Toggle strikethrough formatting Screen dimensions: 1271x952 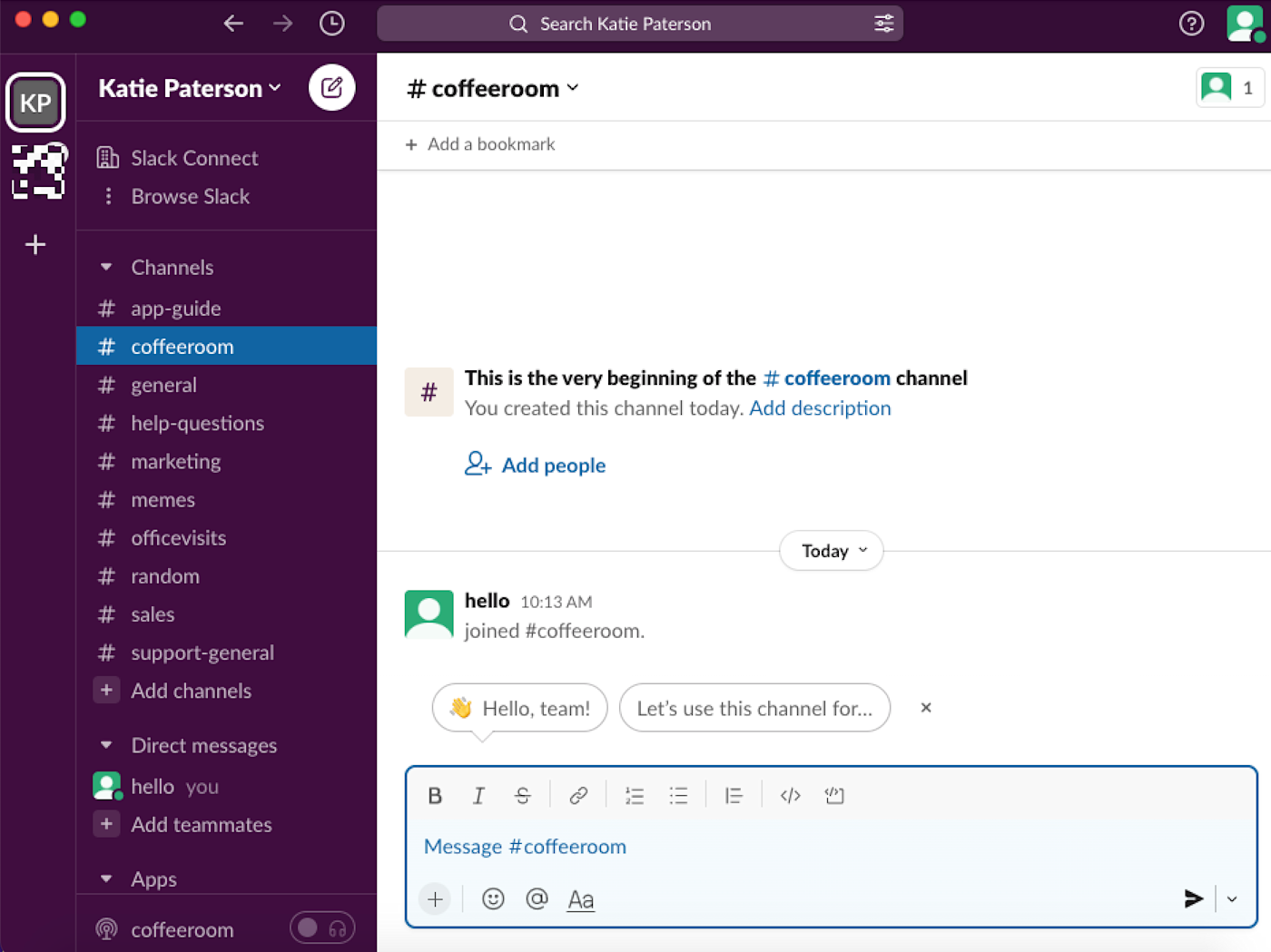[522, 796]
